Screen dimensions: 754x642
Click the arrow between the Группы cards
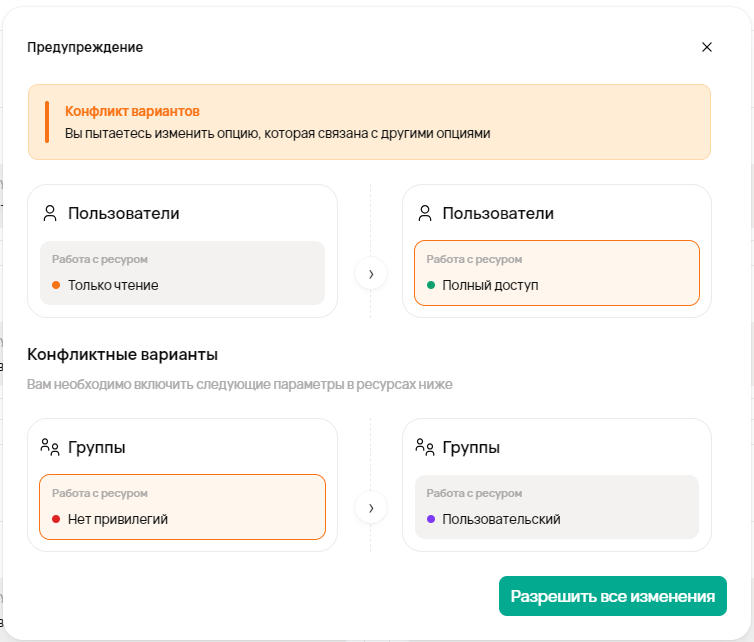point(371,508)
